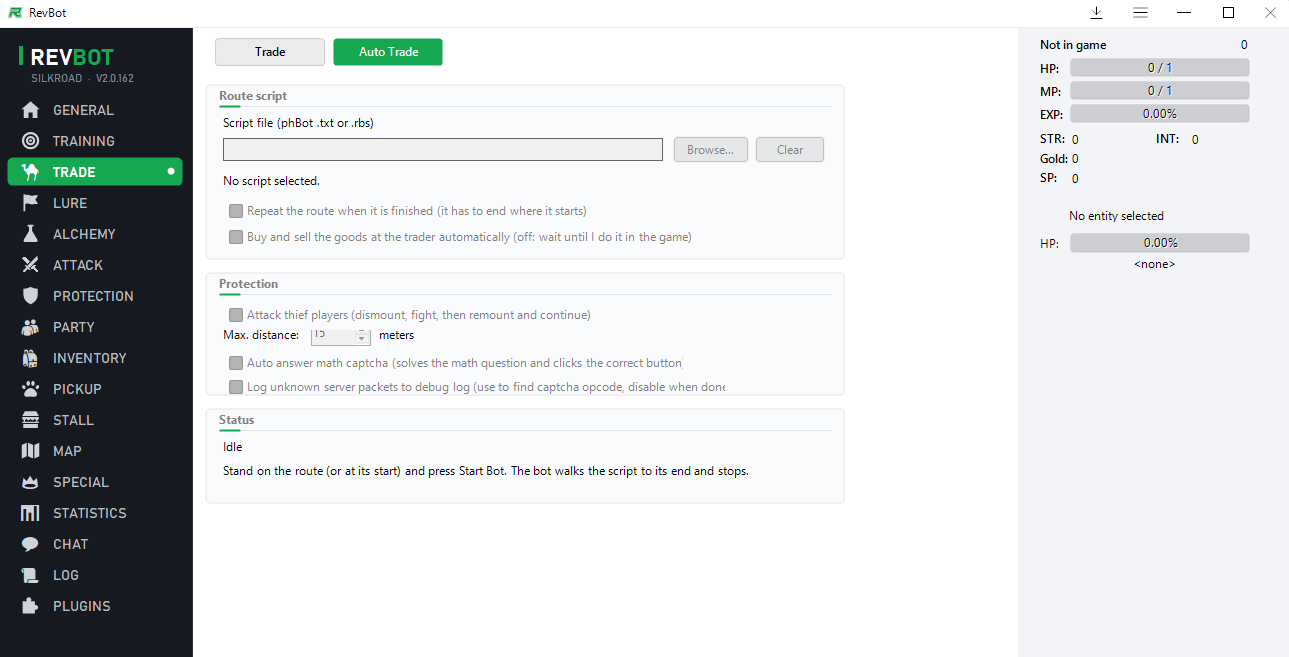This screenshot has height=657, width=1289.
Task: Click the Pickup paw icon
Action: point(31,389)
